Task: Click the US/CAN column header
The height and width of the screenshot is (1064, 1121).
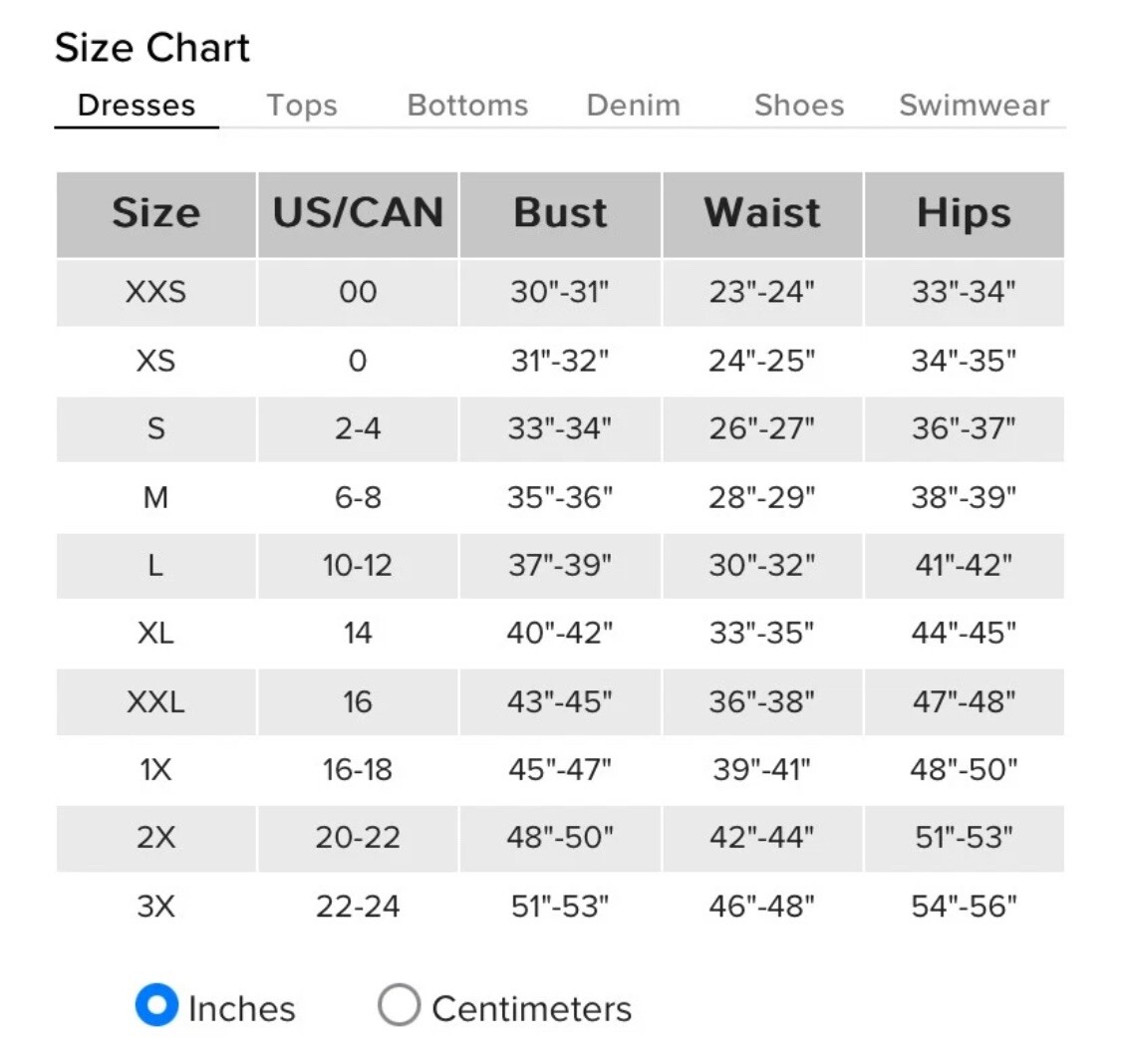Action: point(358,213)
